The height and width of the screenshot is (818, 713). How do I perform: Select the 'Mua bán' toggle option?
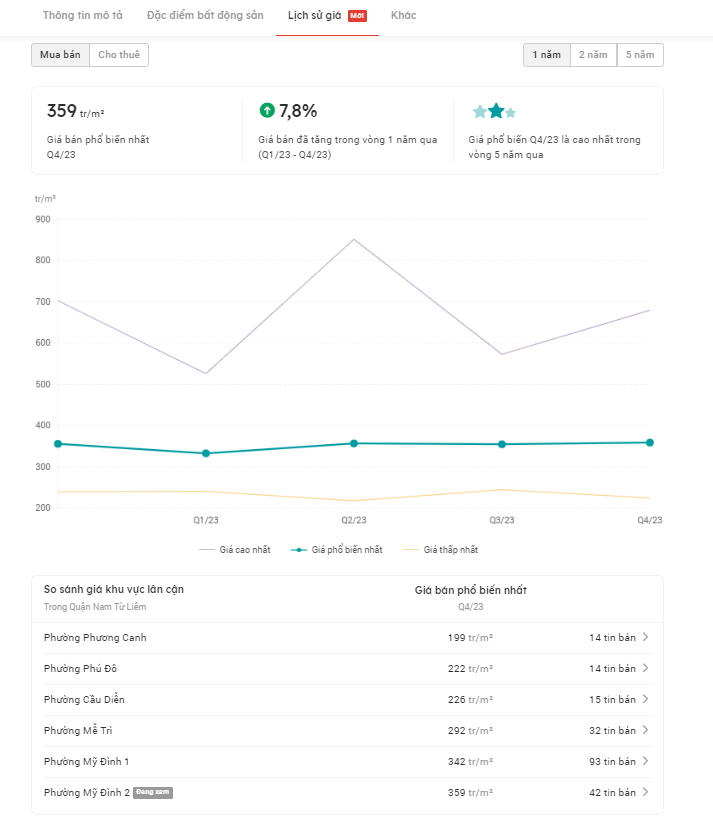pos(60,55)
